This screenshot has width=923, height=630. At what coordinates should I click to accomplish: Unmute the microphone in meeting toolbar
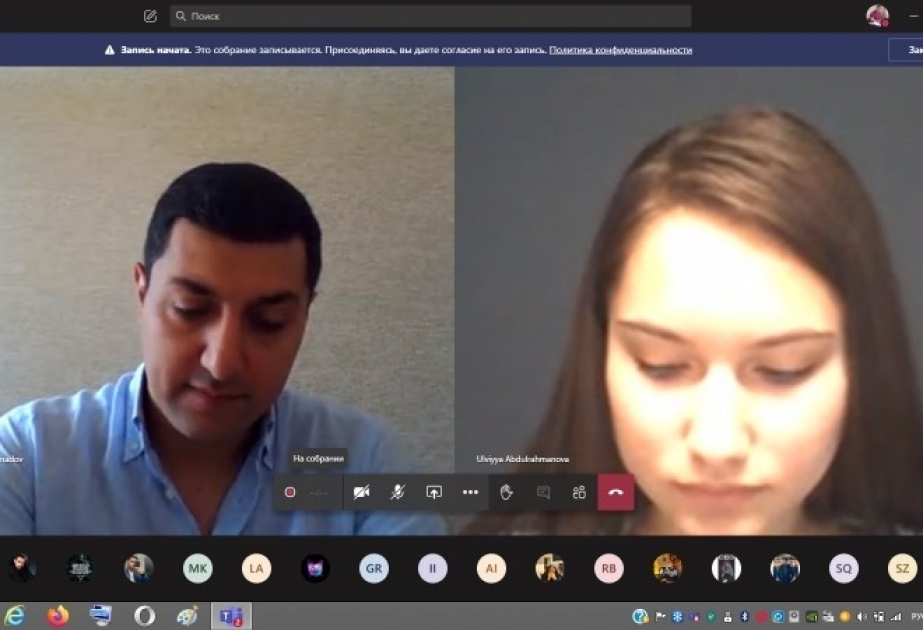coord(397,492)
